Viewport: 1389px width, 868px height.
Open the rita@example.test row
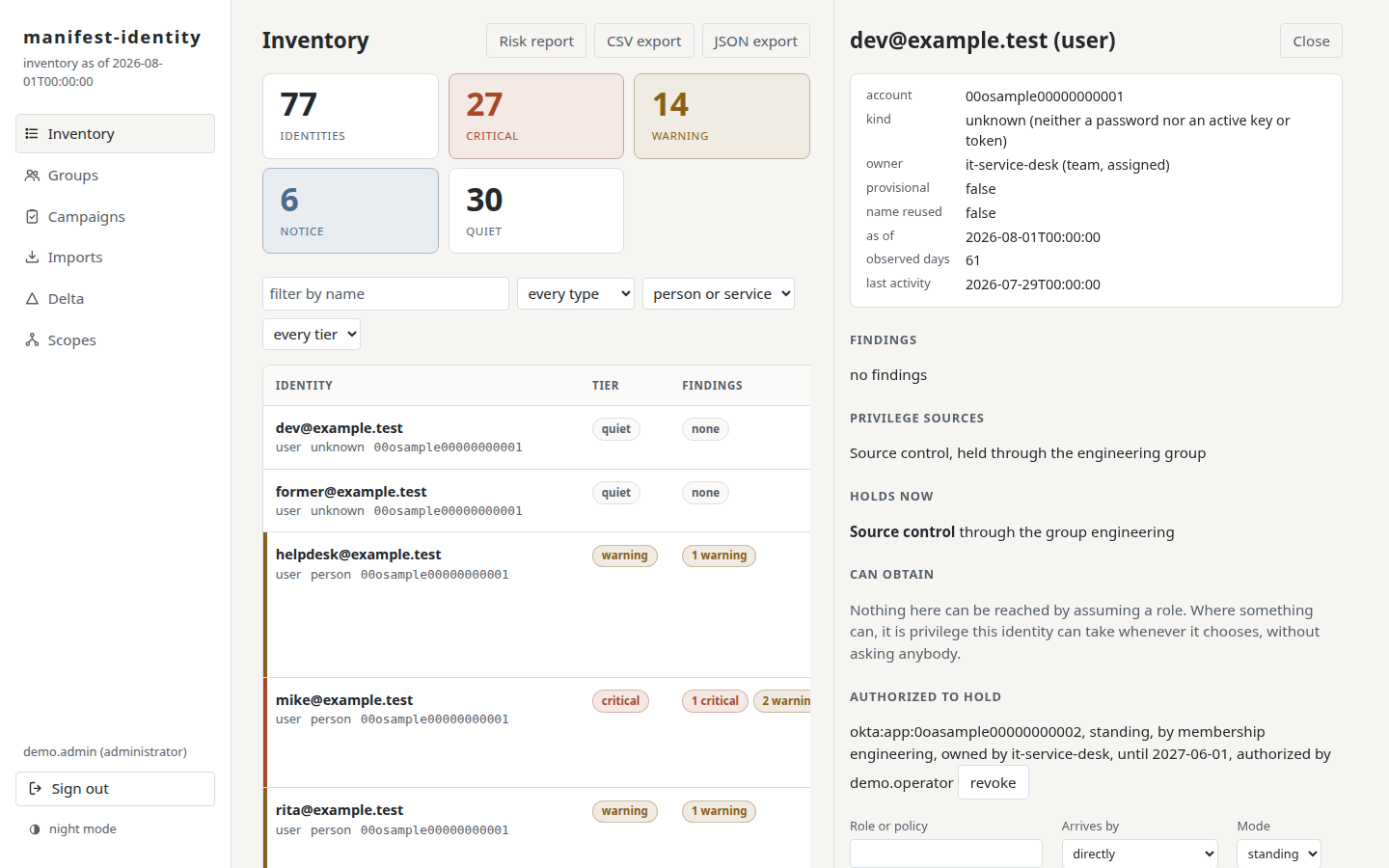536,827
